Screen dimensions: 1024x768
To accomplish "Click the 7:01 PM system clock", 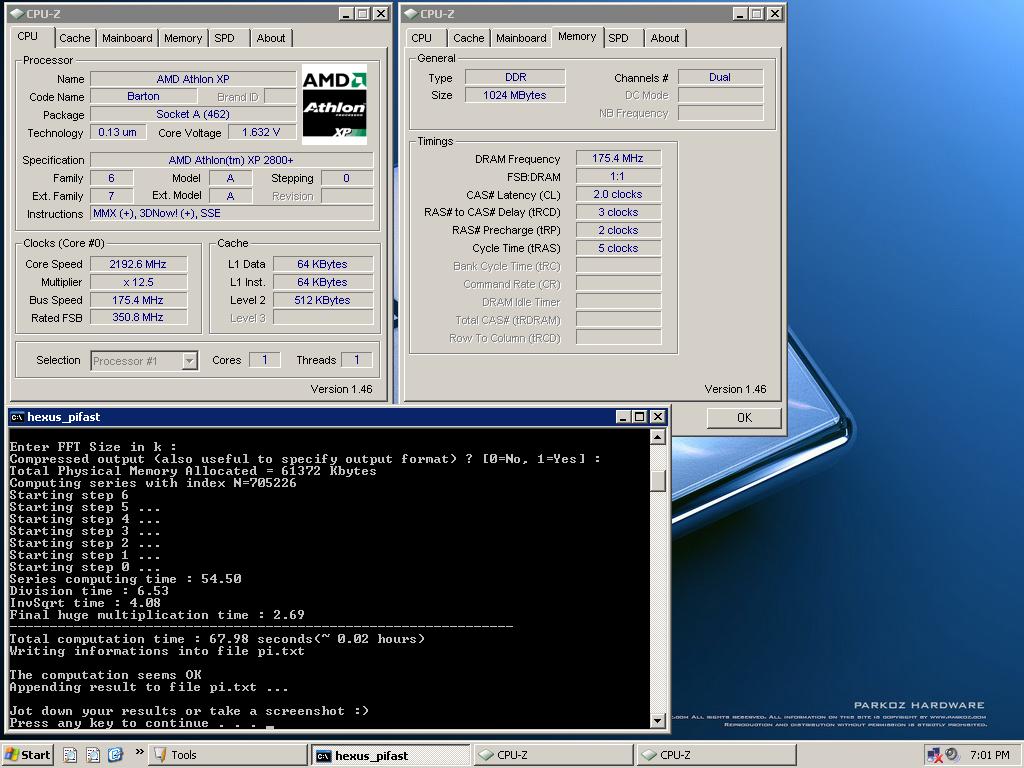I will tap(989, 755).
